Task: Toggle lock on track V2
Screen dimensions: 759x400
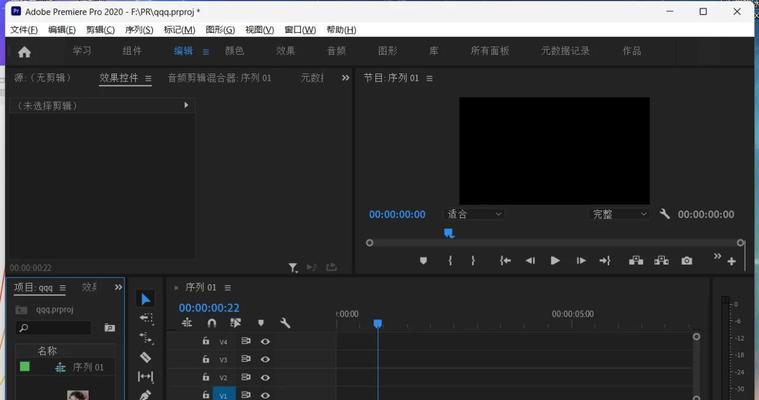Action: 206,377
